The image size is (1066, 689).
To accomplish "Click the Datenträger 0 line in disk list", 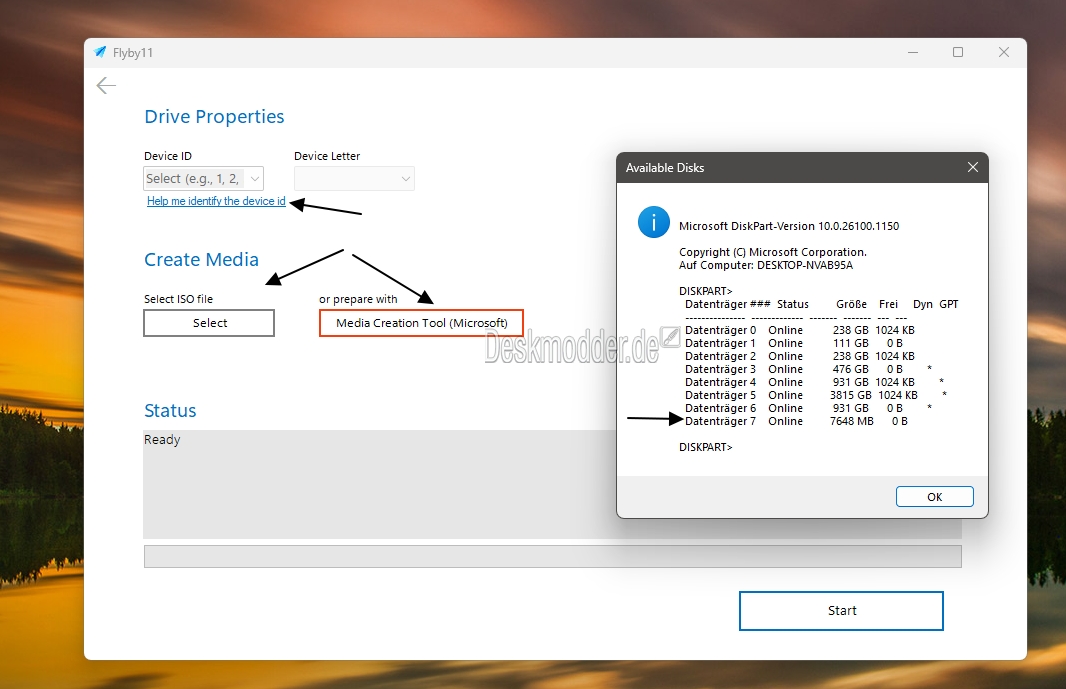I will pos(799,330).
